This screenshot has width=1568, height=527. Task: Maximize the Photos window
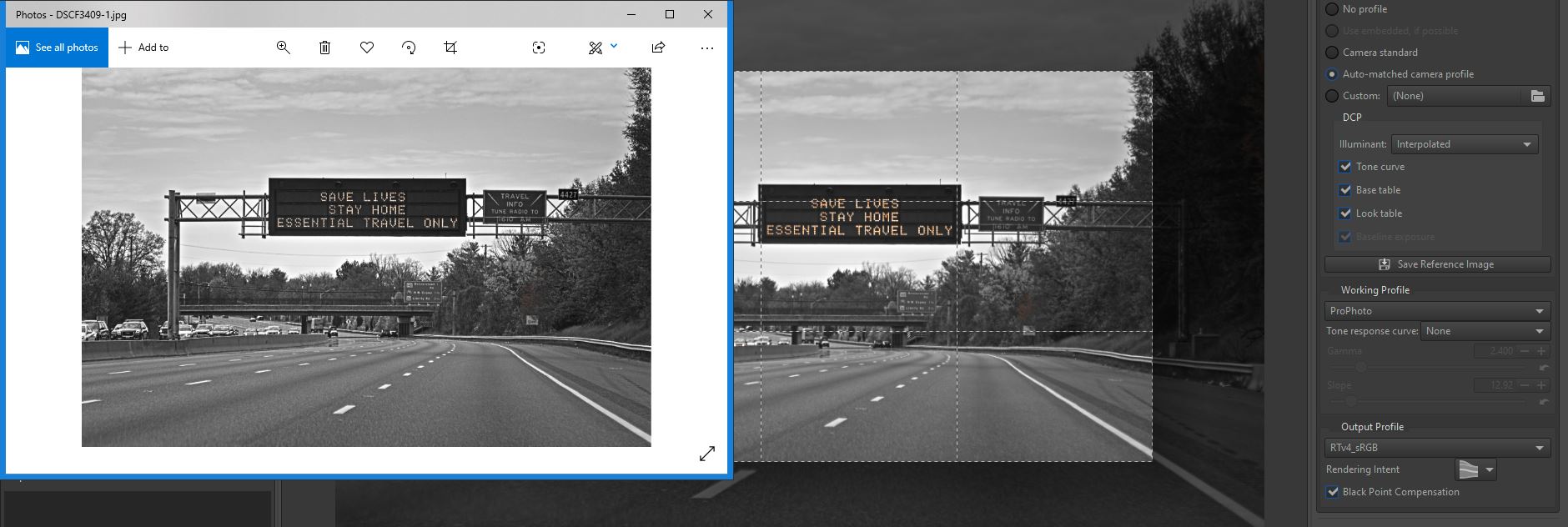[x=670, y=14]
